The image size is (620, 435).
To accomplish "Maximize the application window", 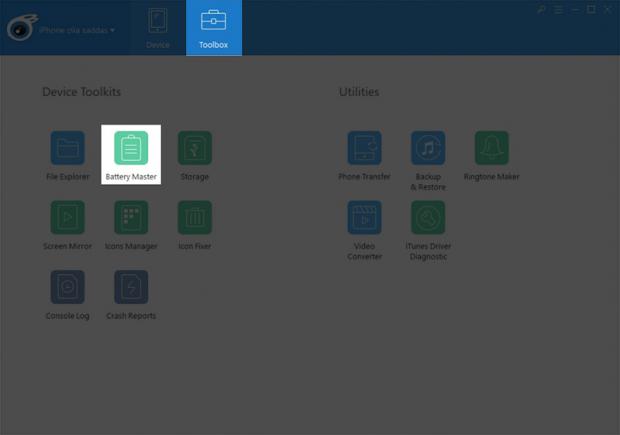I will [x=591, y=9].
